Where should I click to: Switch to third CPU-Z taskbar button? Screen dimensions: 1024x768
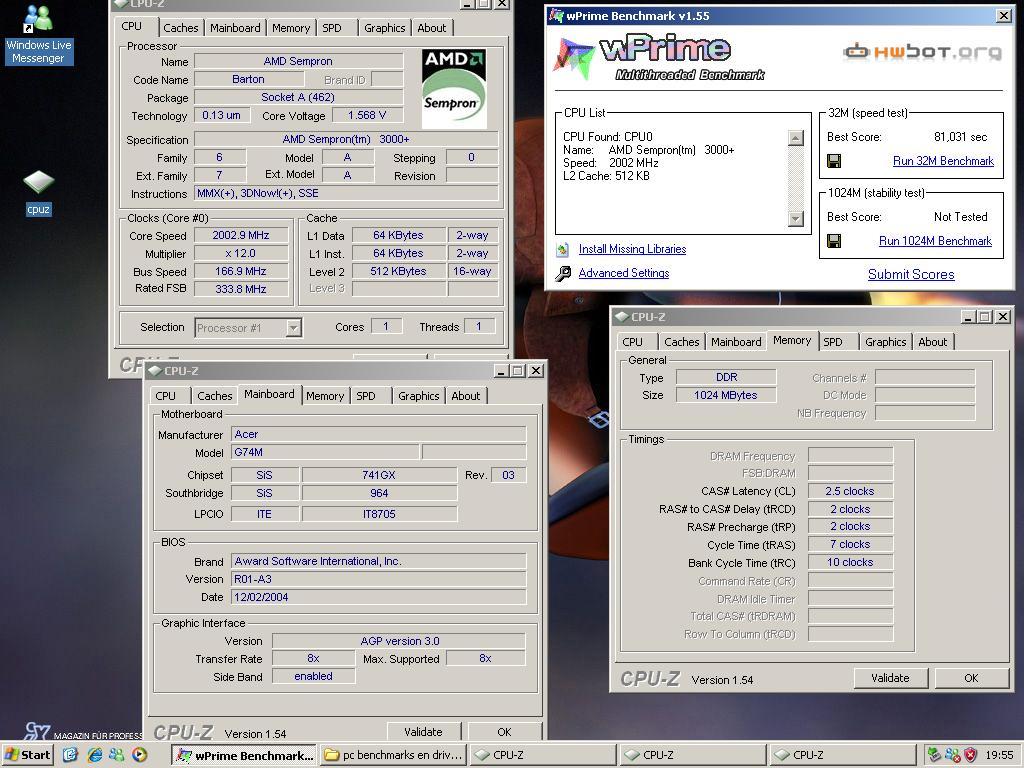(x=843, y=755)
